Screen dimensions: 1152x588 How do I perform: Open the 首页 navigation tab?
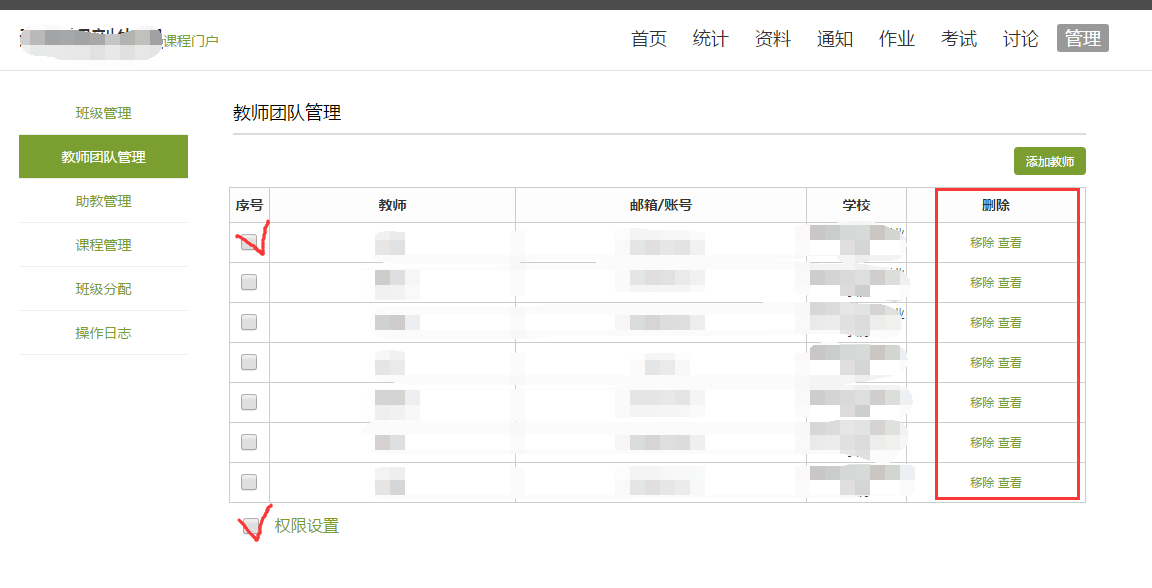tap(649, 39)
